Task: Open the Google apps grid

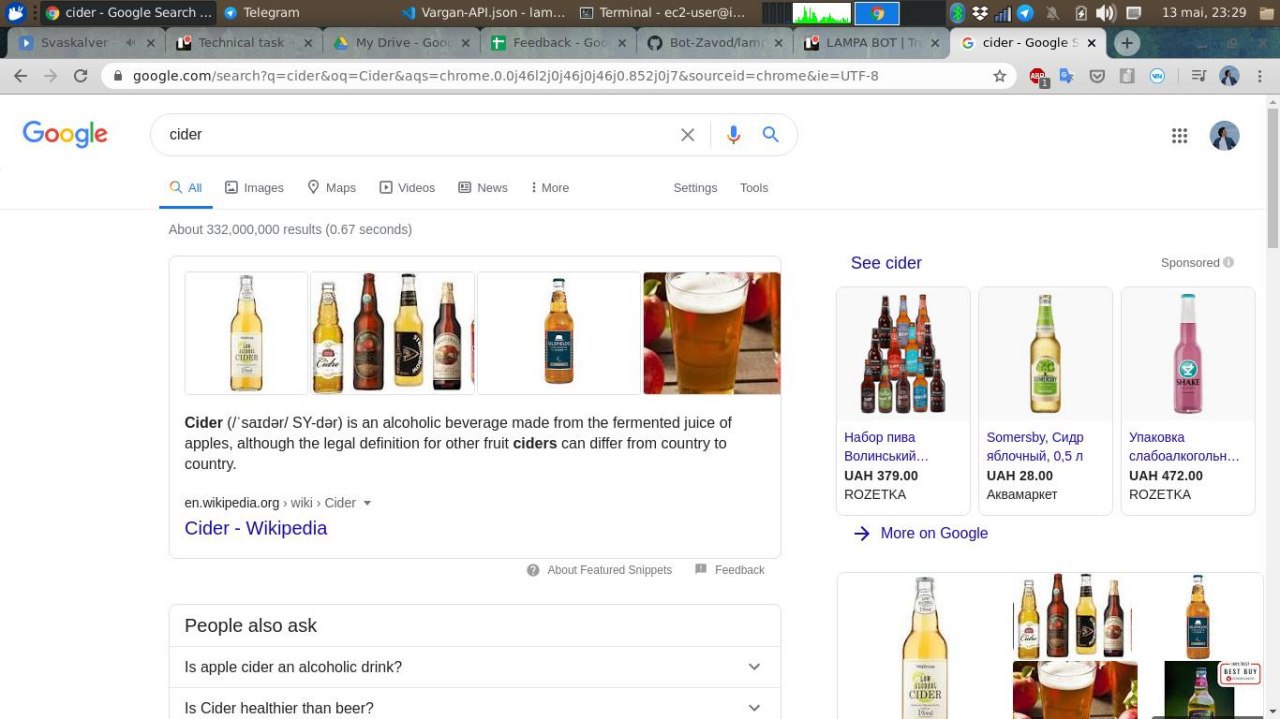Action: click(1179, 136)
